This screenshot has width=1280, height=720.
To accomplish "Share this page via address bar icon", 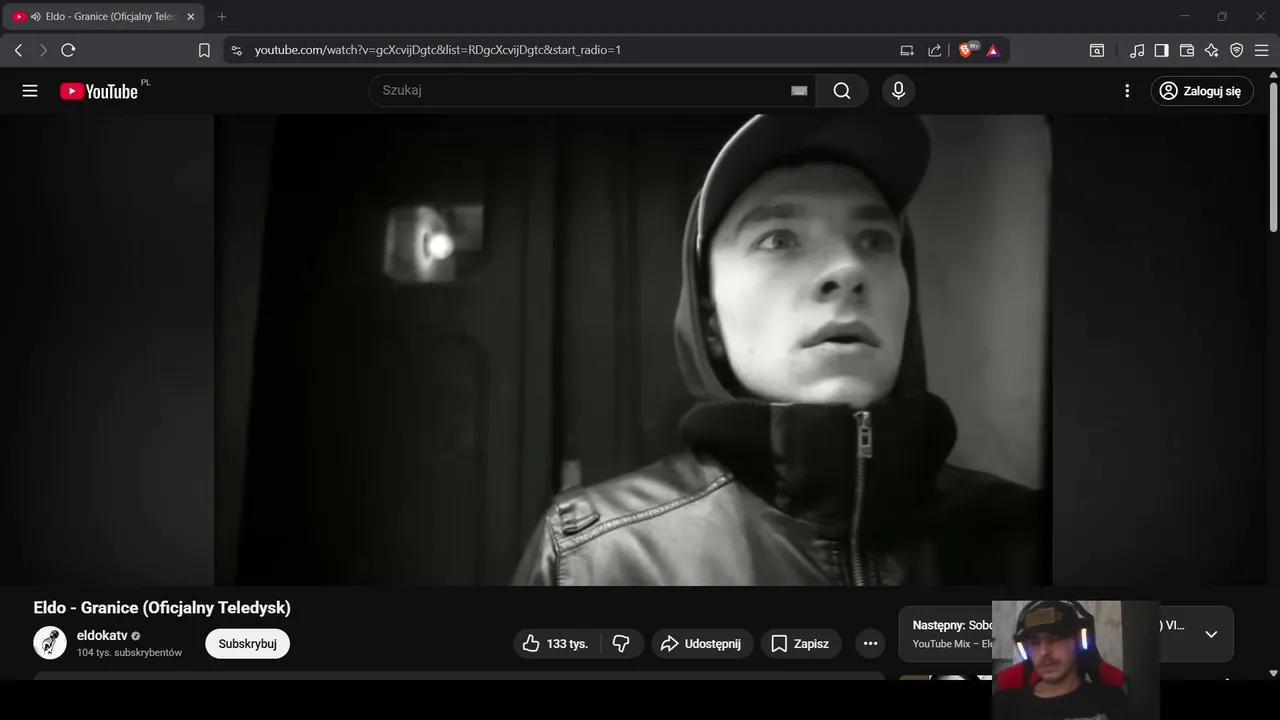I will [935, 50].
